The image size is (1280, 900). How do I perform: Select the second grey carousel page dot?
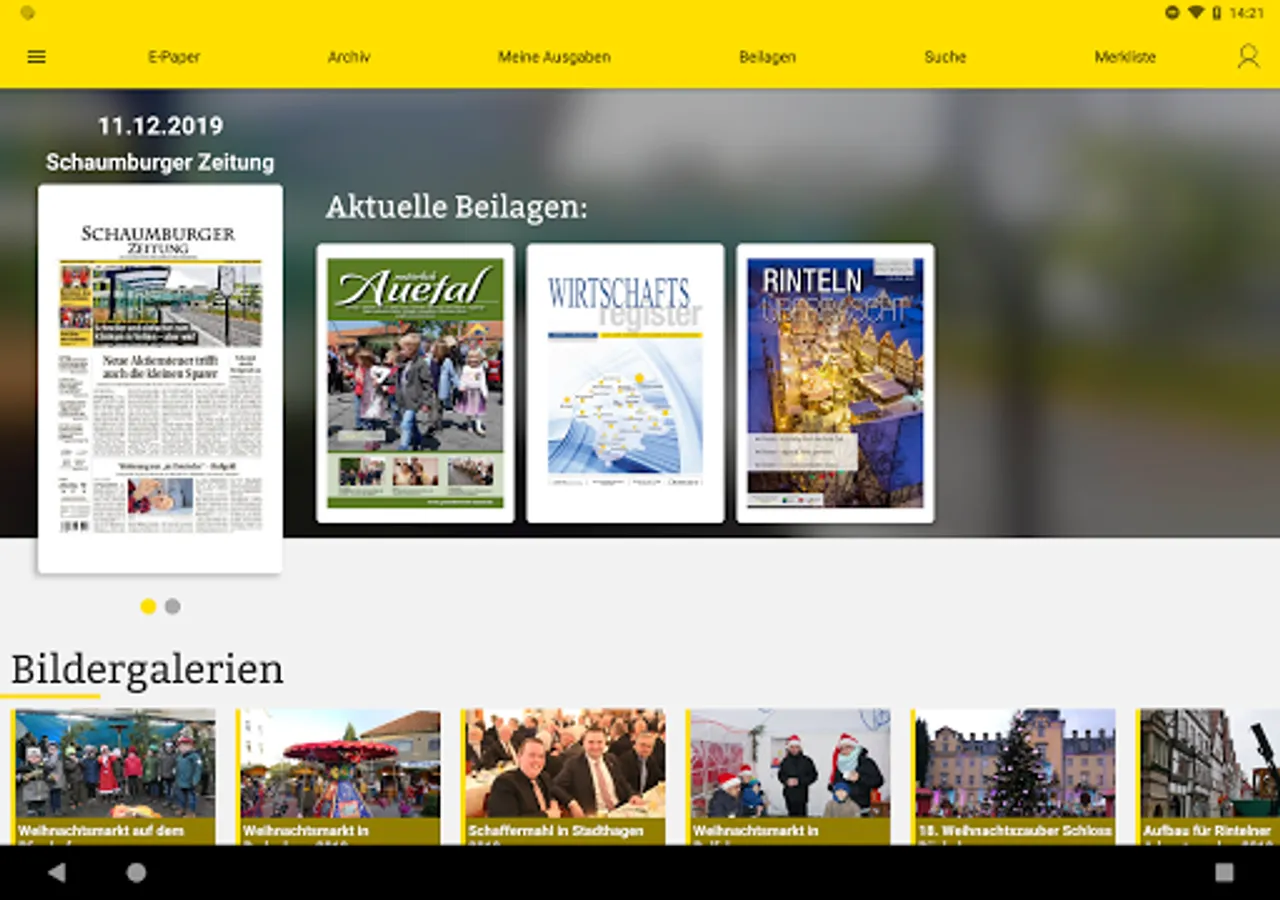(172, 606)
